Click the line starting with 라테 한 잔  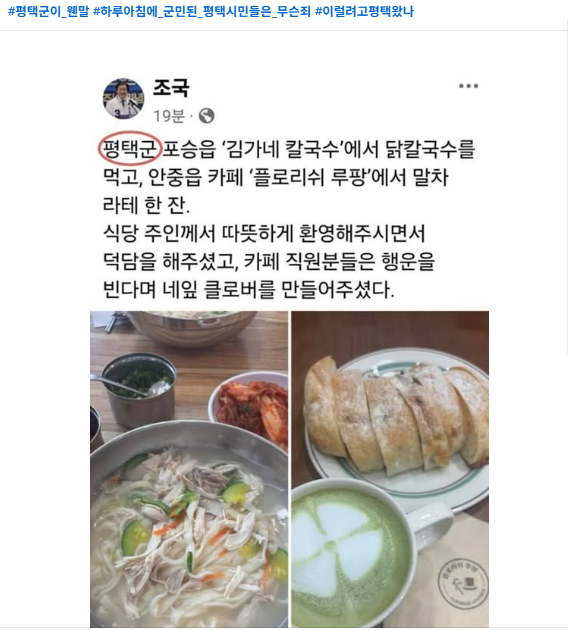[147, 205]
